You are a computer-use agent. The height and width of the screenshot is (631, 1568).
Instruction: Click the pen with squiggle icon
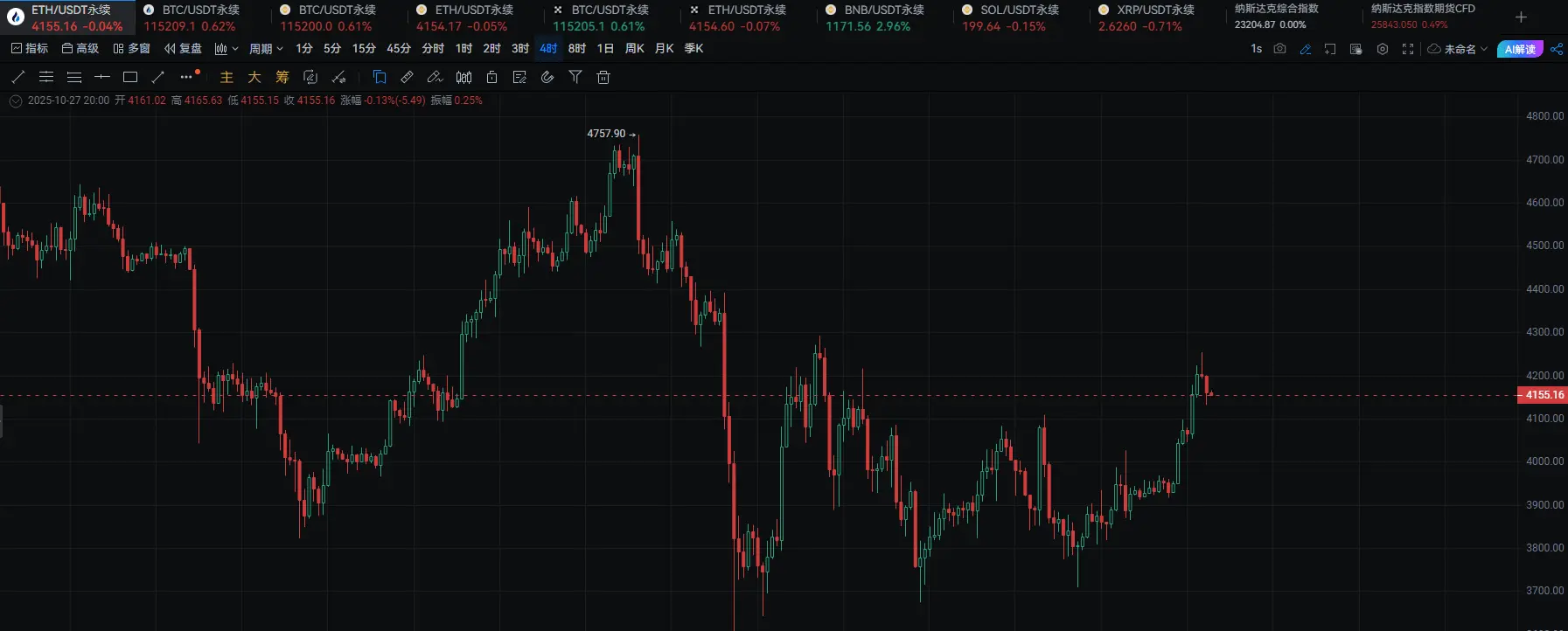pos(436,77)
